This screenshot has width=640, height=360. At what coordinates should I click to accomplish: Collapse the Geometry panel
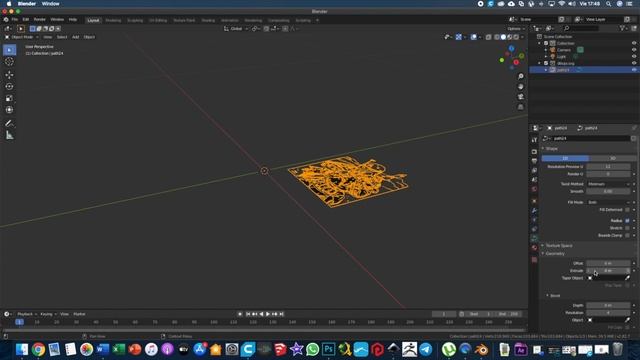[x=554, y=254]
